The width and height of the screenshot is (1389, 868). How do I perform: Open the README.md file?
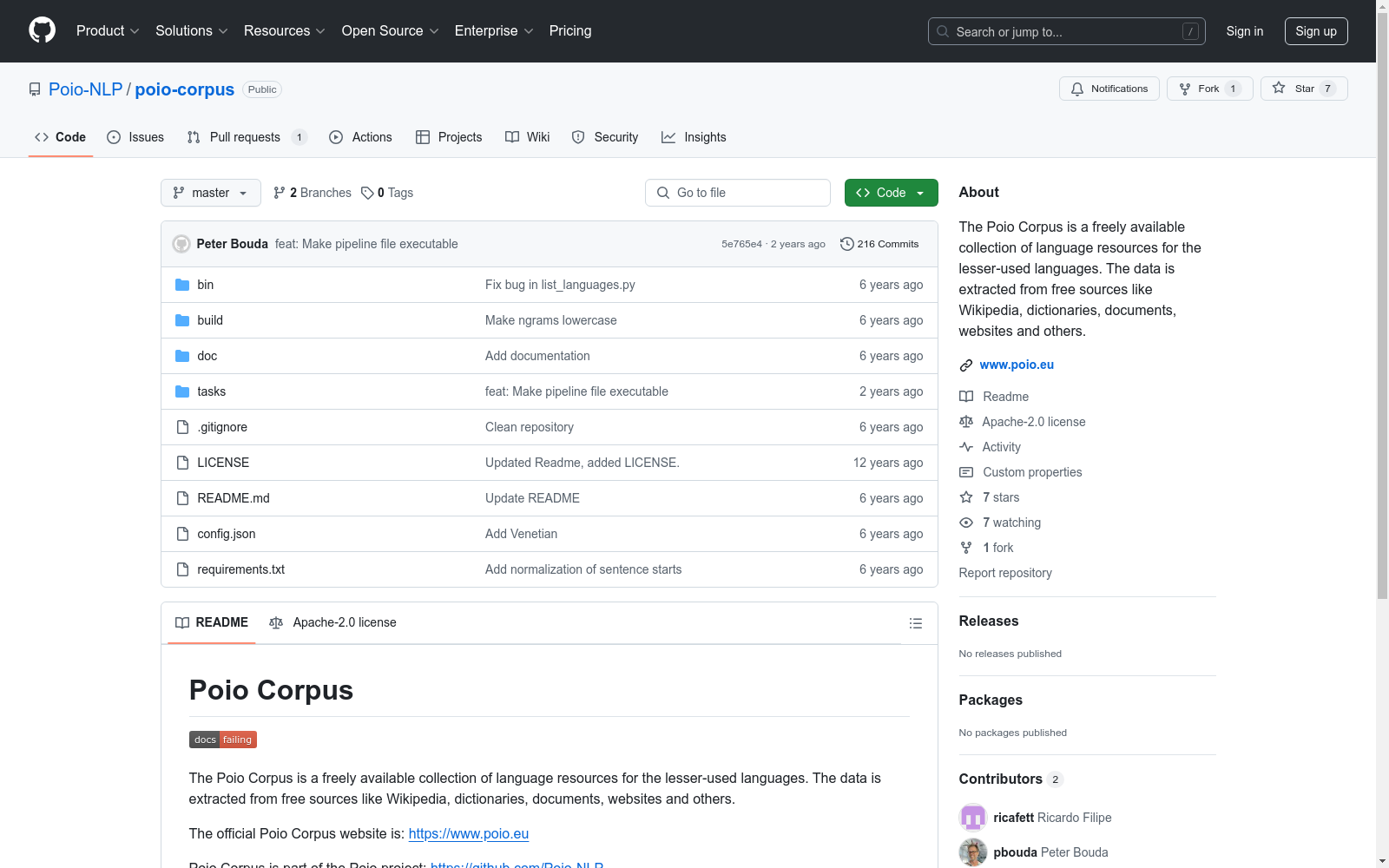tap(234, 498)
